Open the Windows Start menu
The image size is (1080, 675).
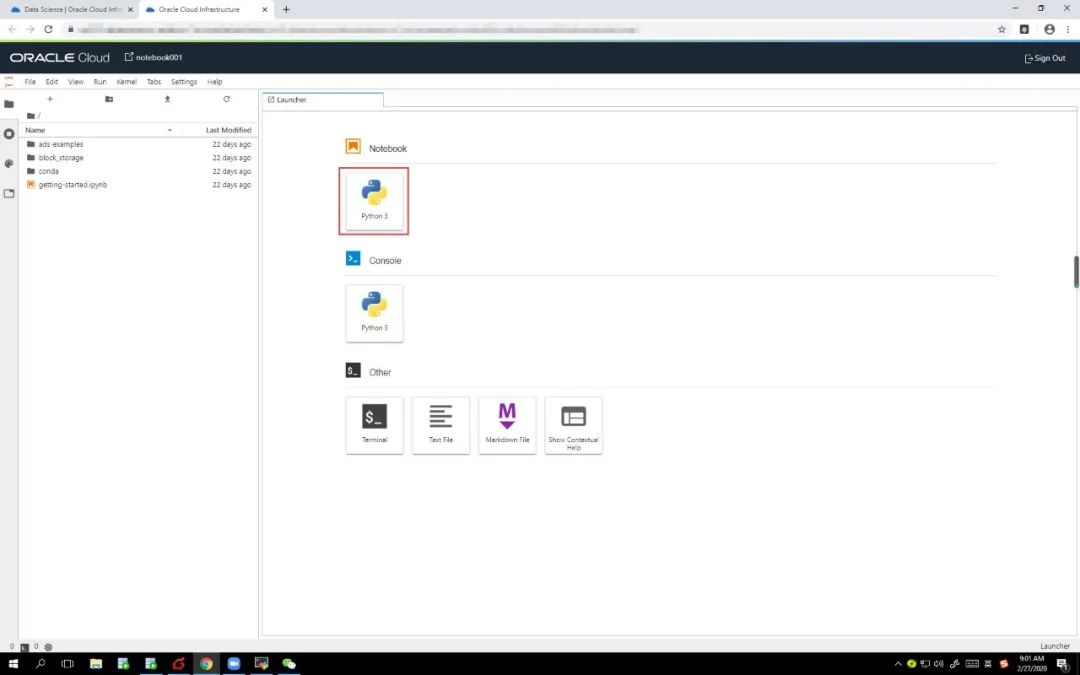[x=12, y=664]
